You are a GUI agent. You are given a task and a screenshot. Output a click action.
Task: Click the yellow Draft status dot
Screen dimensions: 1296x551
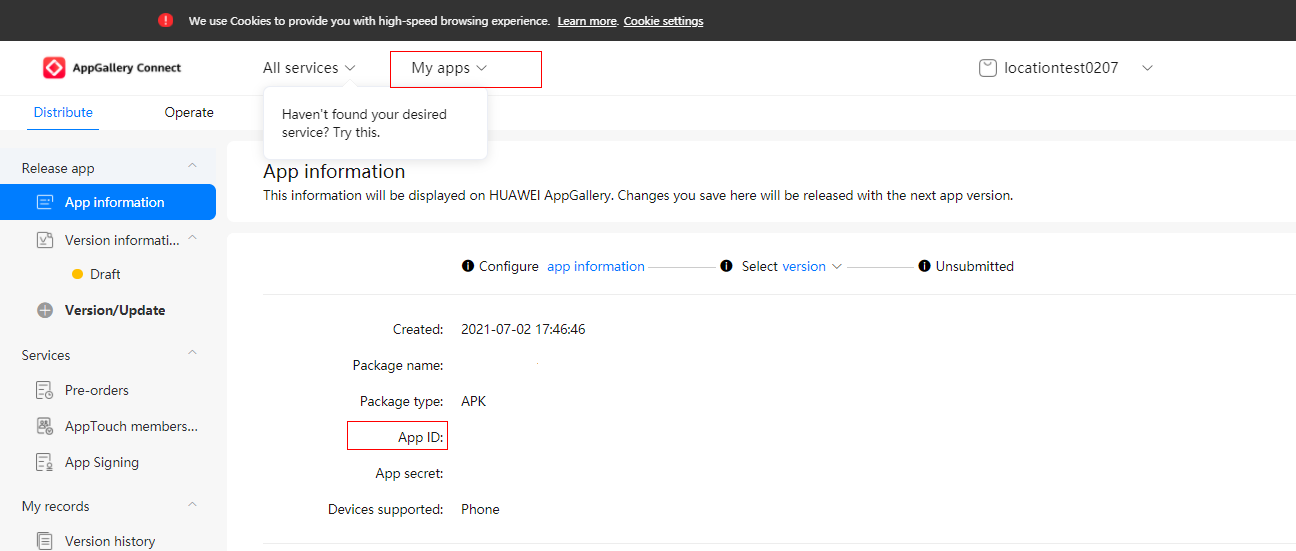tap(77, 274)
